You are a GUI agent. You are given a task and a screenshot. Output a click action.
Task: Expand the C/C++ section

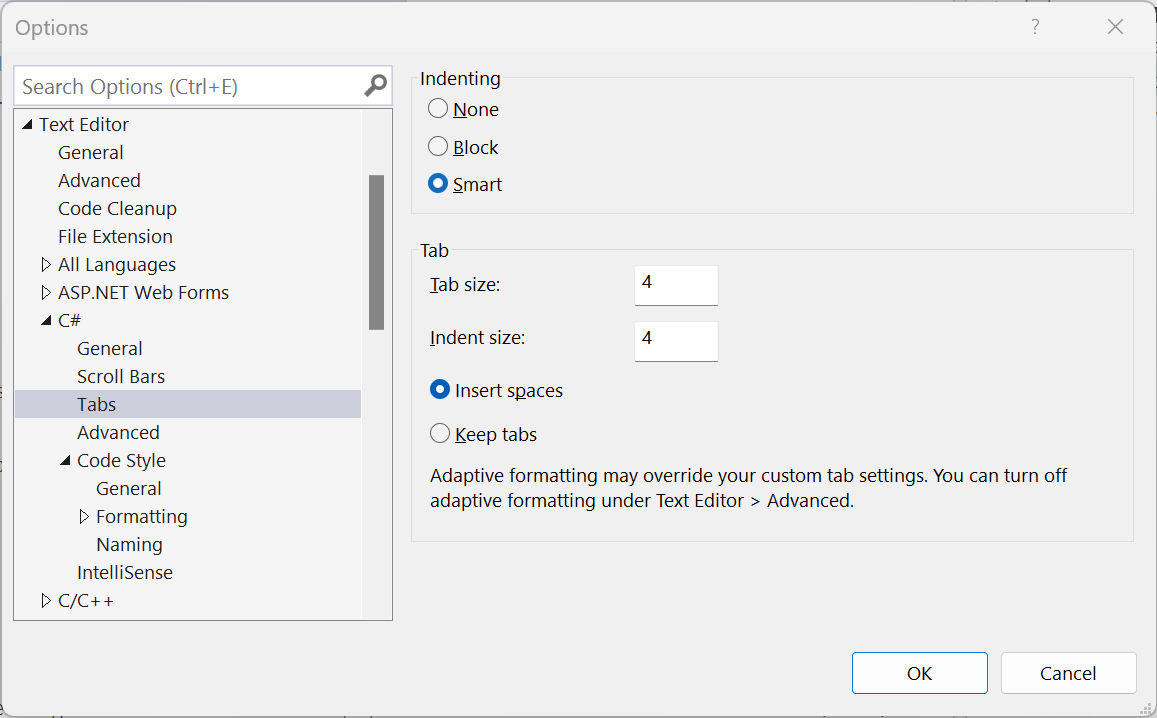point(45,600)
